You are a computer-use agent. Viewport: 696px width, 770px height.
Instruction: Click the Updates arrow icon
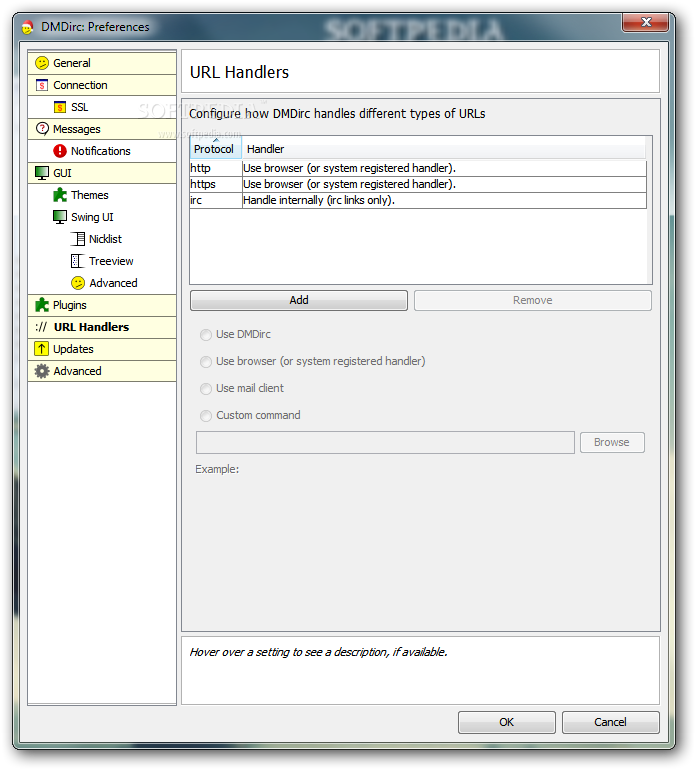coord(42,349)
